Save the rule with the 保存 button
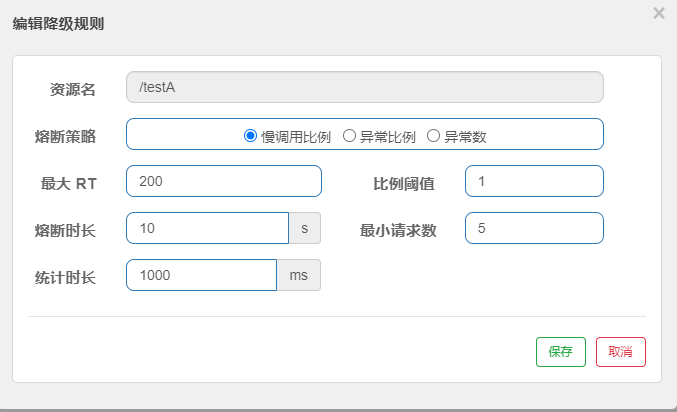This screenshot has height=412, width=677. tap(560, 352)
